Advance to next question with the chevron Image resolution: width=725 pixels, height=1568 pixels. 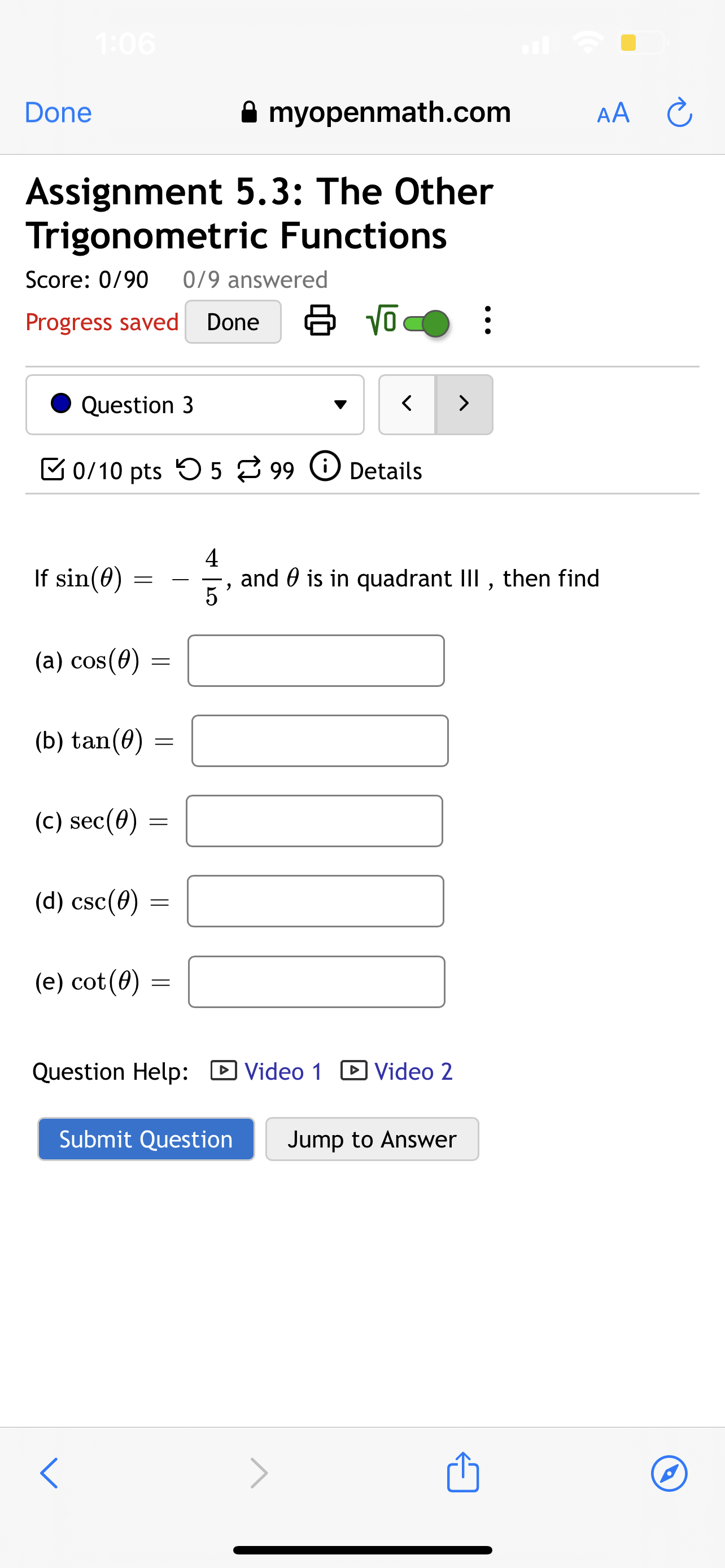coord(464,404)
